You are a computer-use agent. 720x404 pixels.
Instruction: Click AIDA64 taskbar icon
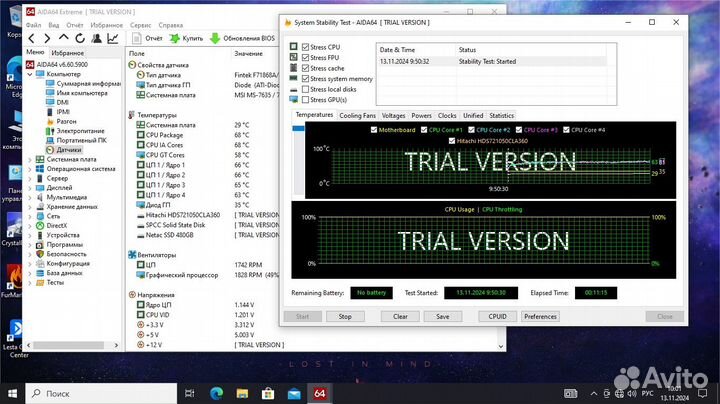tap(320, 393)
